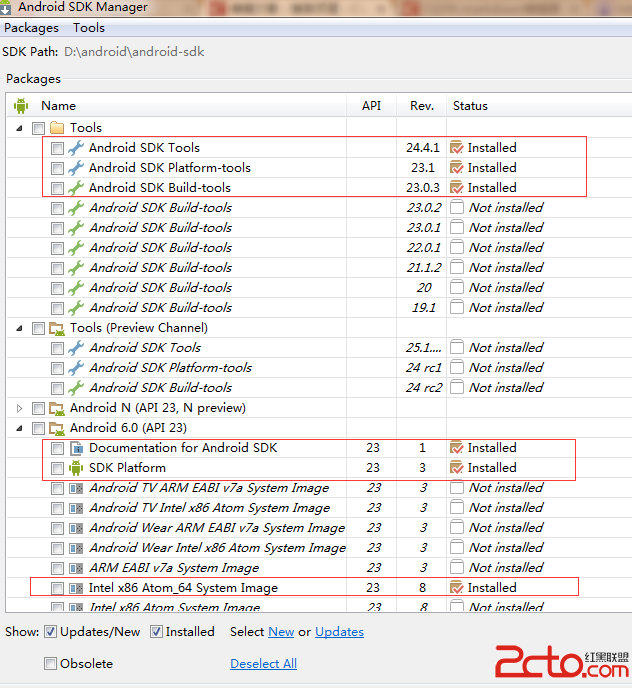The height and width of the screenshot is (688, 632).
Task: Expand the Android N (API 23, N preview) group
Action: click(x=21, y=408)
